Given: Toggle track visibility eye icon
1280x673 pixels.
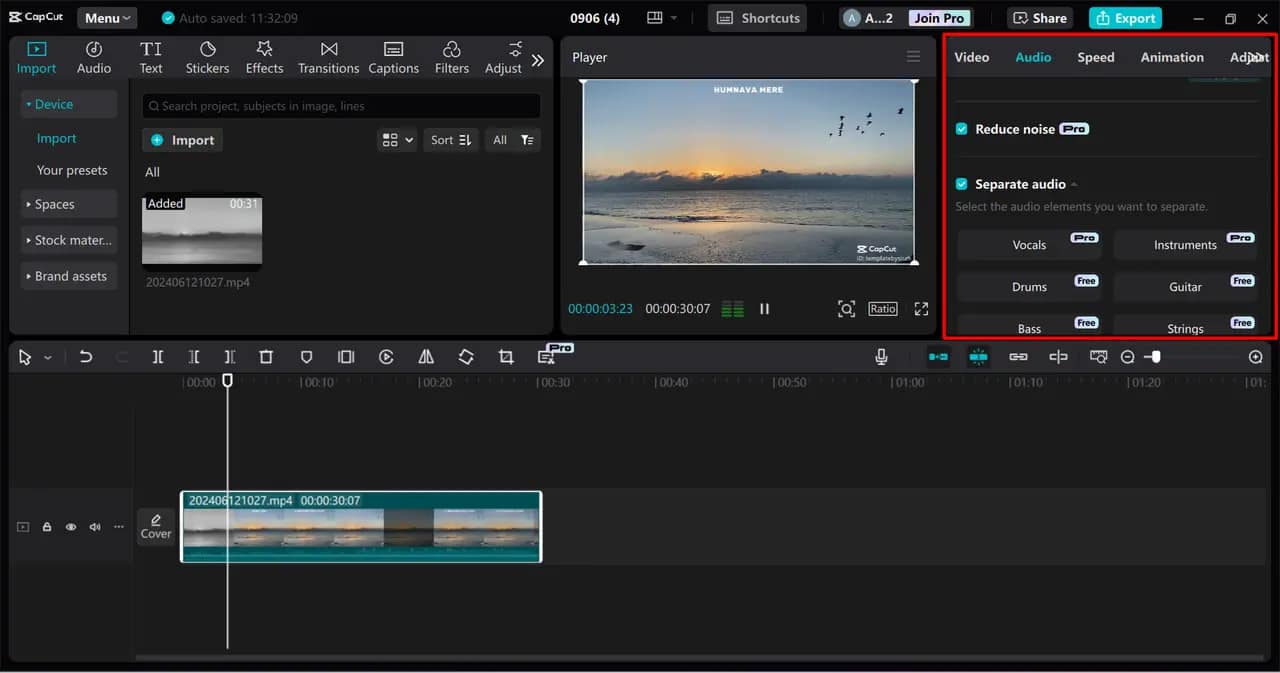Looking at the screenshot, I should (x=71, y=527).
